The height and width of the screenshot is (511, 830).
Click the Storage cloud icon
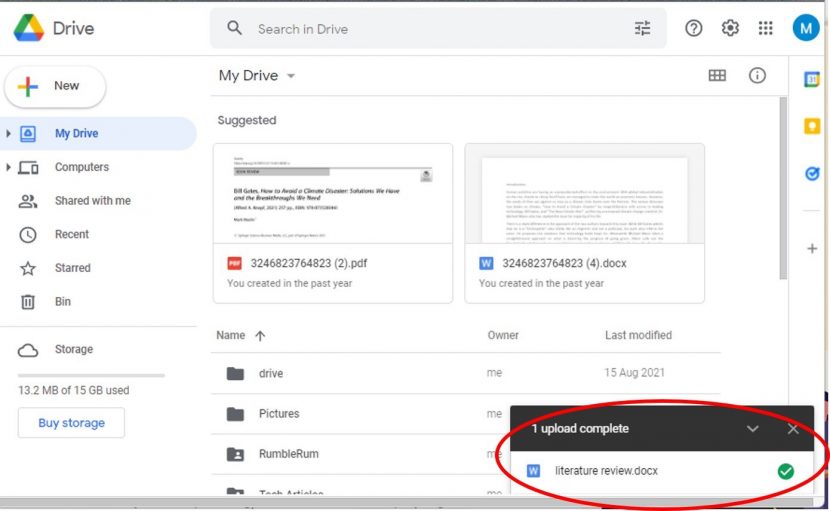[x=28, y=350]
